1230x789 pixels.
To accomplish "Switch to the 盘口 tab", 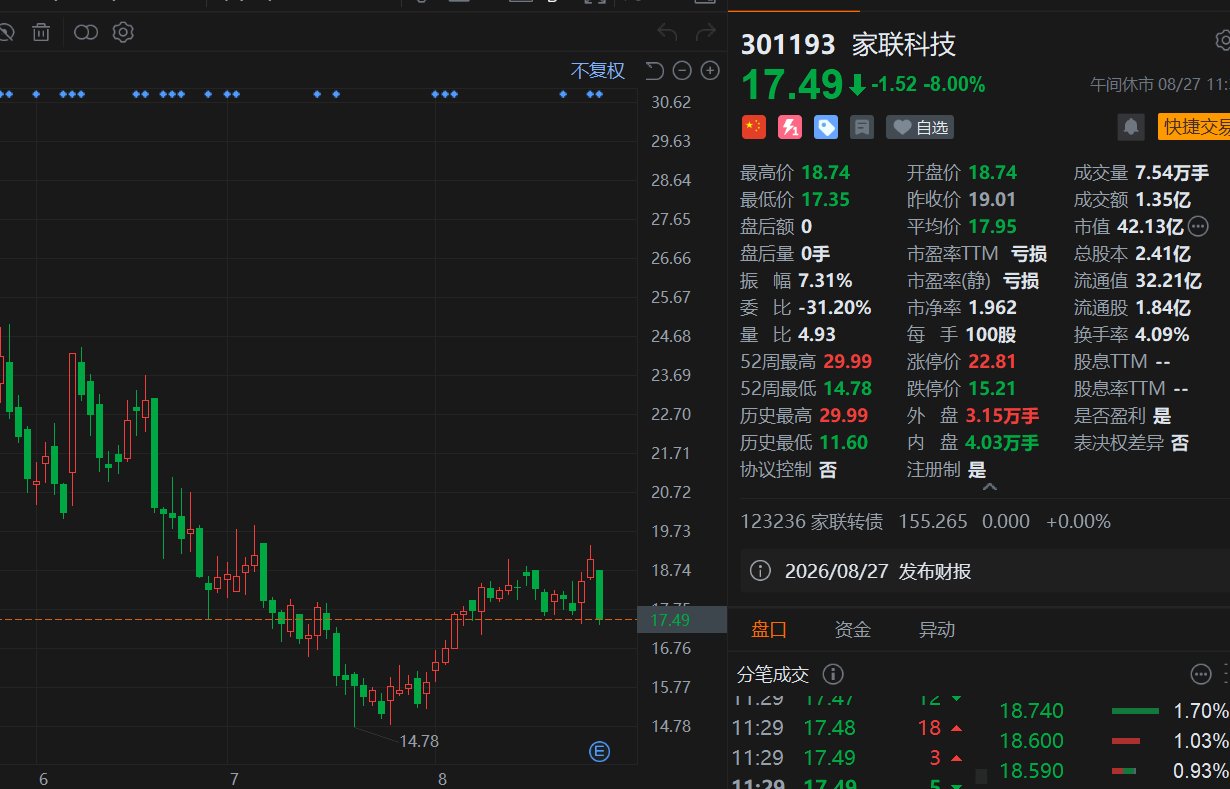I will pos(769,629).
